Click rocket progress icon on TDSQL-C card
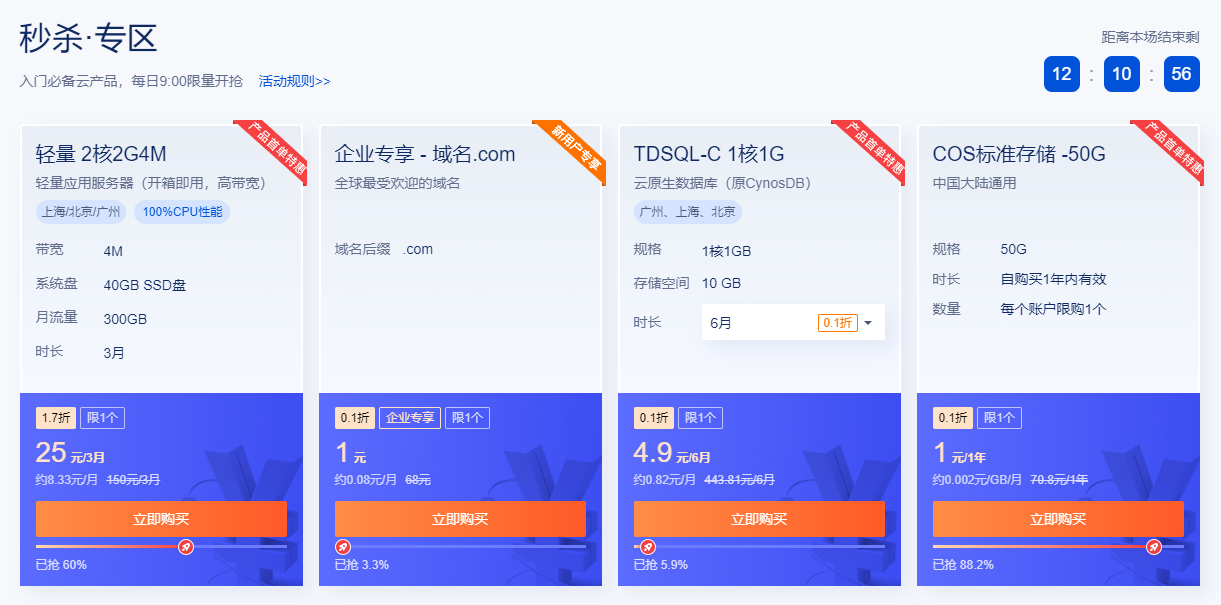This screenshot has height=605, width=1221. click(x=648, y=547)
